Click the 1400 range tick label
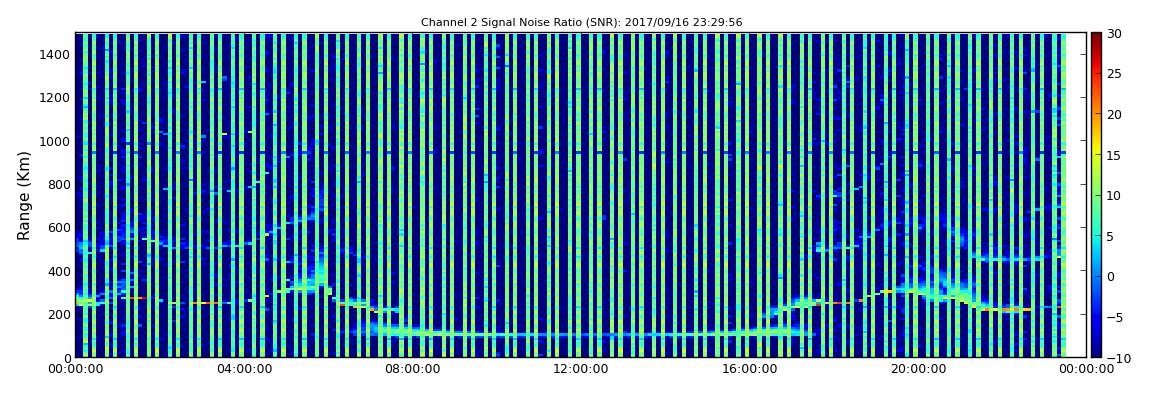1150x407 pixels. (56, 54)
